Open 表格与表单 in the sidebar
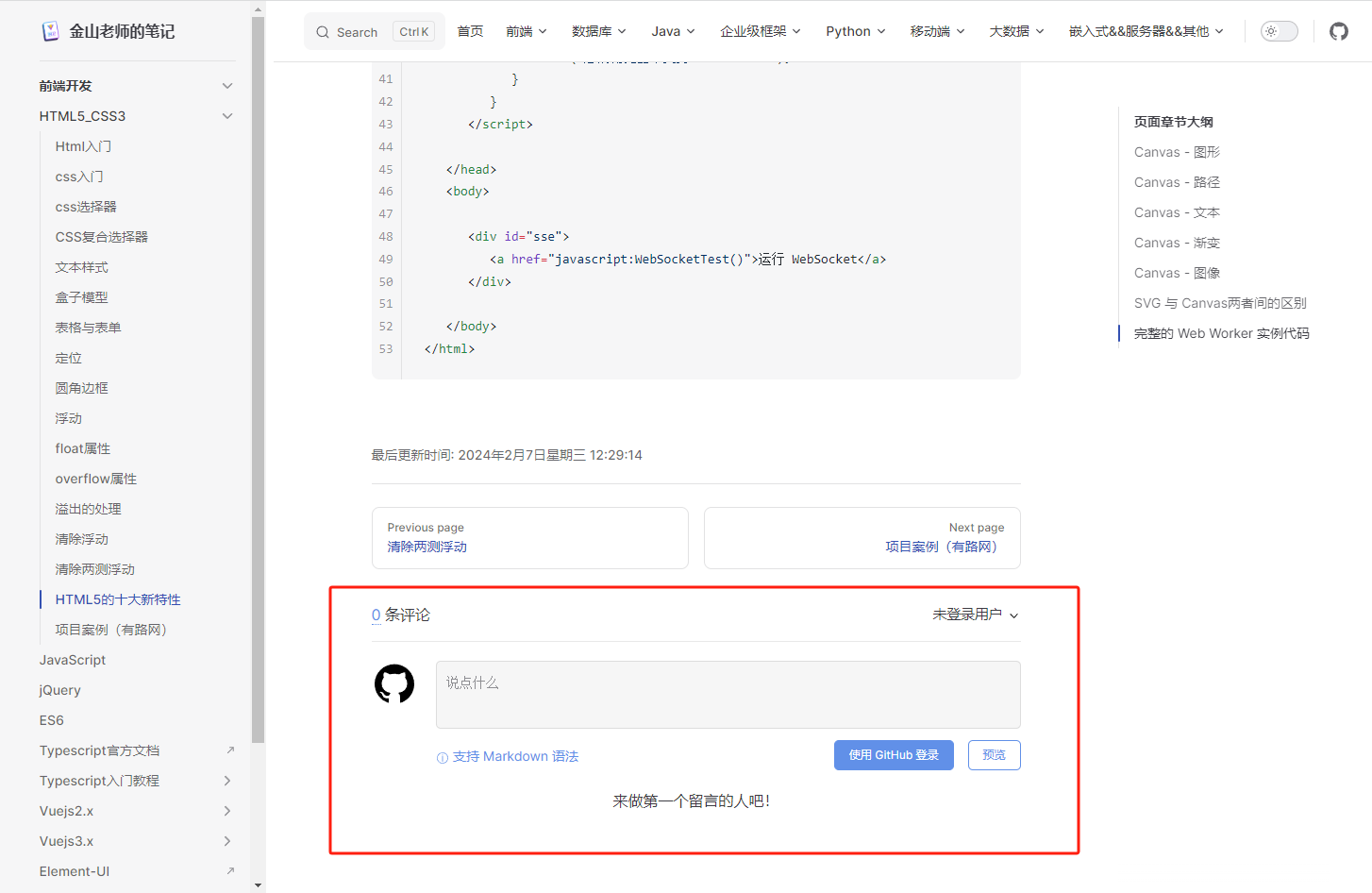The width and height of the screenshot is (1372, 893). 88,328
